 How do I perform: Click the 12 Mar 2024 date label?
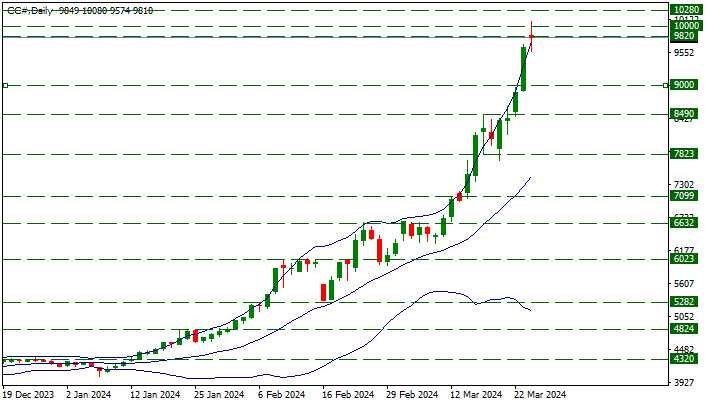click(x=477, y=395)
